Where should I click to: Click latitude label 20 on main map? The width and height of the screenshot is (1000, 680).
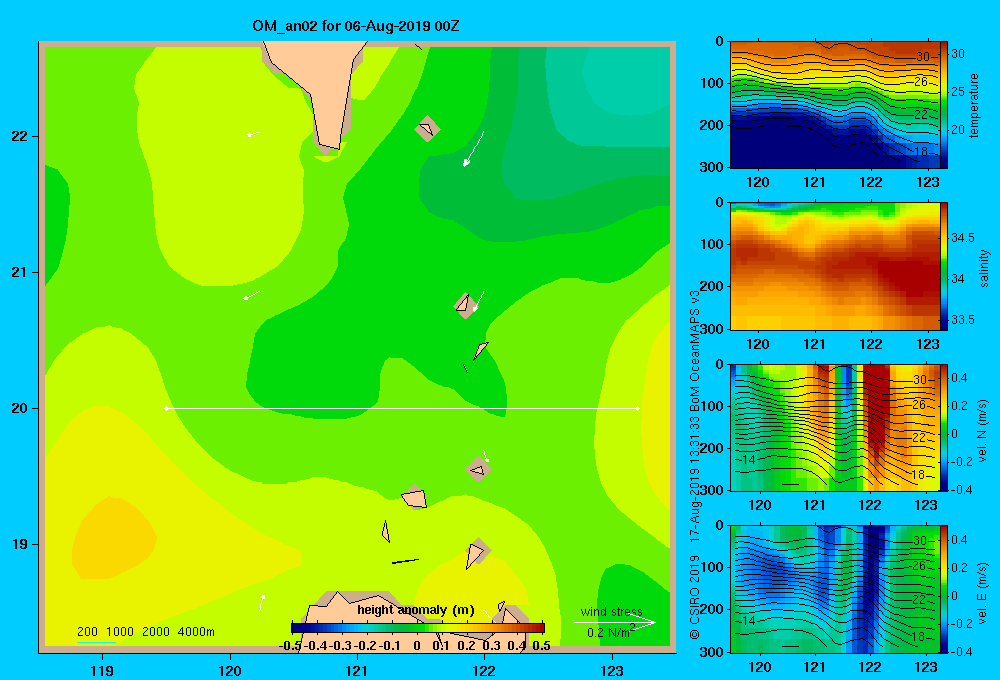coord(20,408)
